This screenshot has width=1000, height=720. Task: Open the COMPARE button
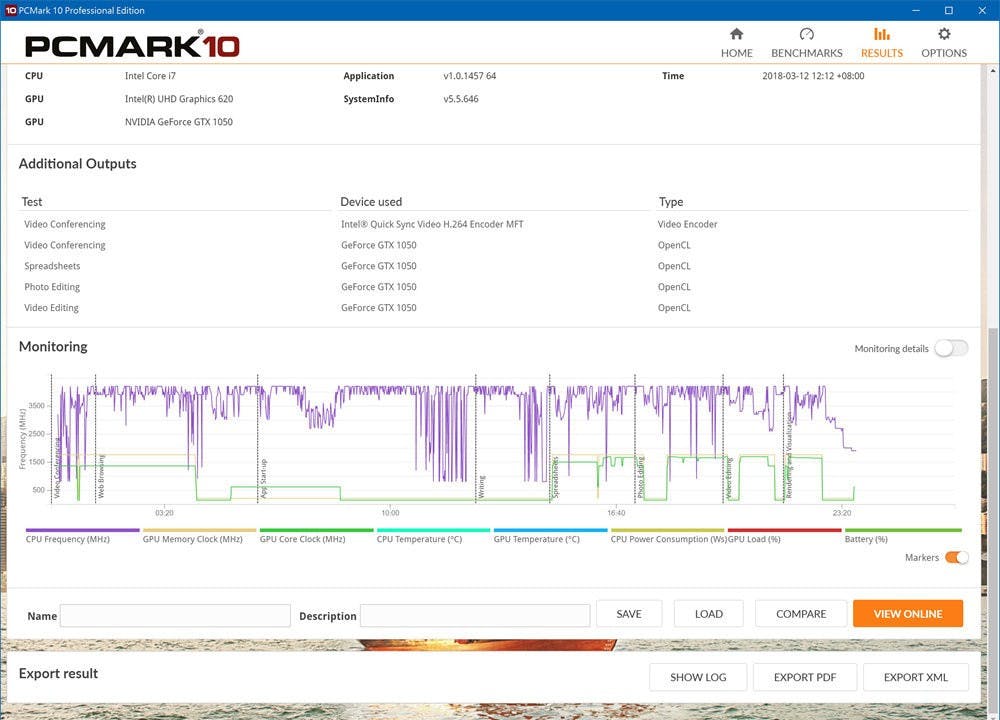tap(801, 613)
